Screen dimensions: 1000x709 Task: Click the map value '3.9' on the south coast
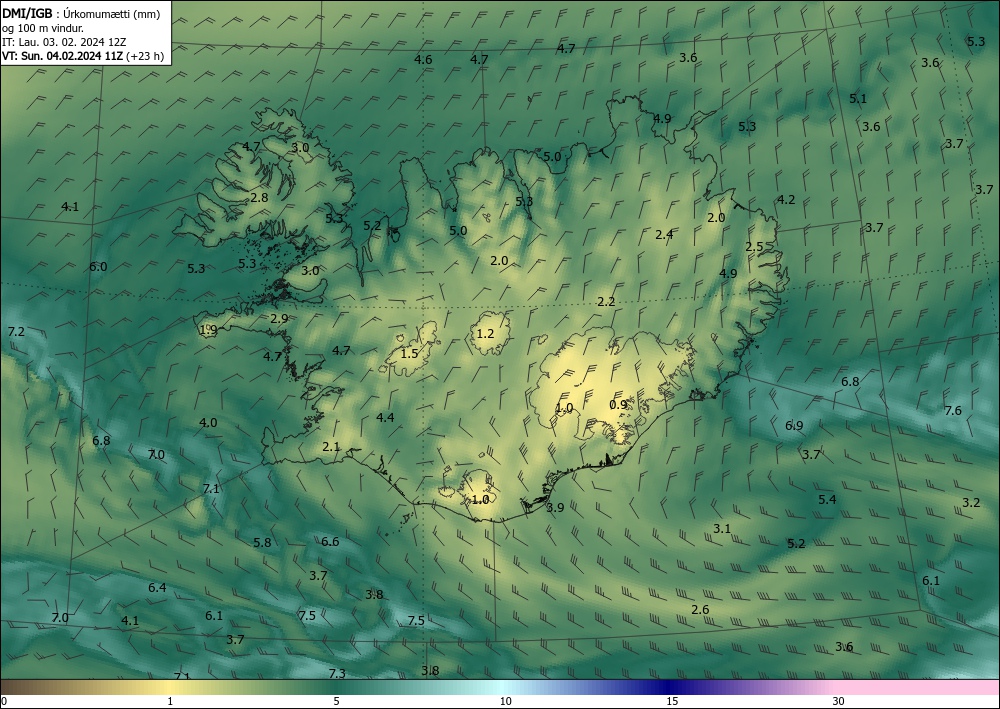click(555, 508)
